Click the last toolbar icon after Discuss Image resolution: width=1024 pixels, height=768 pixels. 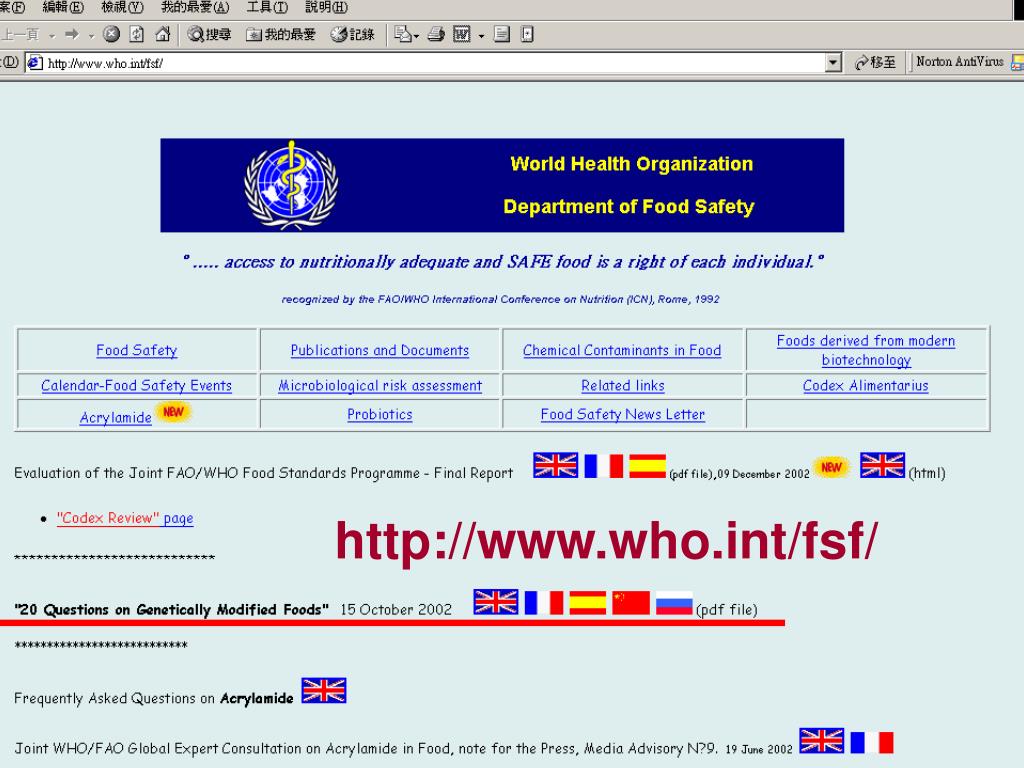(x=527, y=34)
